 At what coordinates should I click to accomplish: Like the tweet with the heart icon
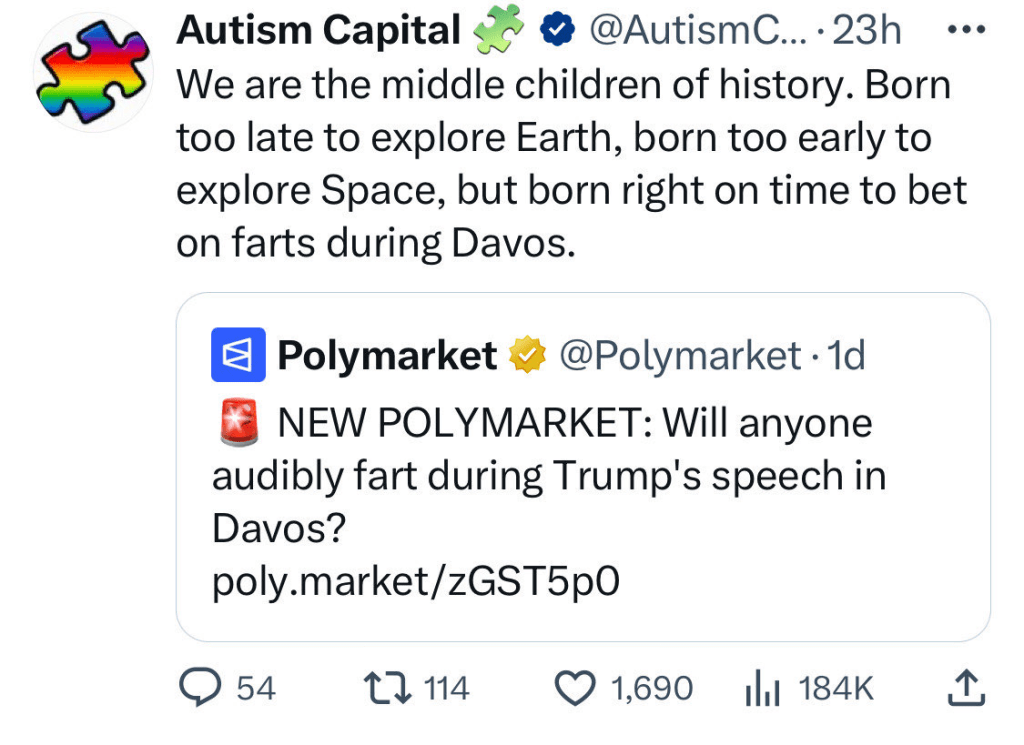click(x=574, y=687)
